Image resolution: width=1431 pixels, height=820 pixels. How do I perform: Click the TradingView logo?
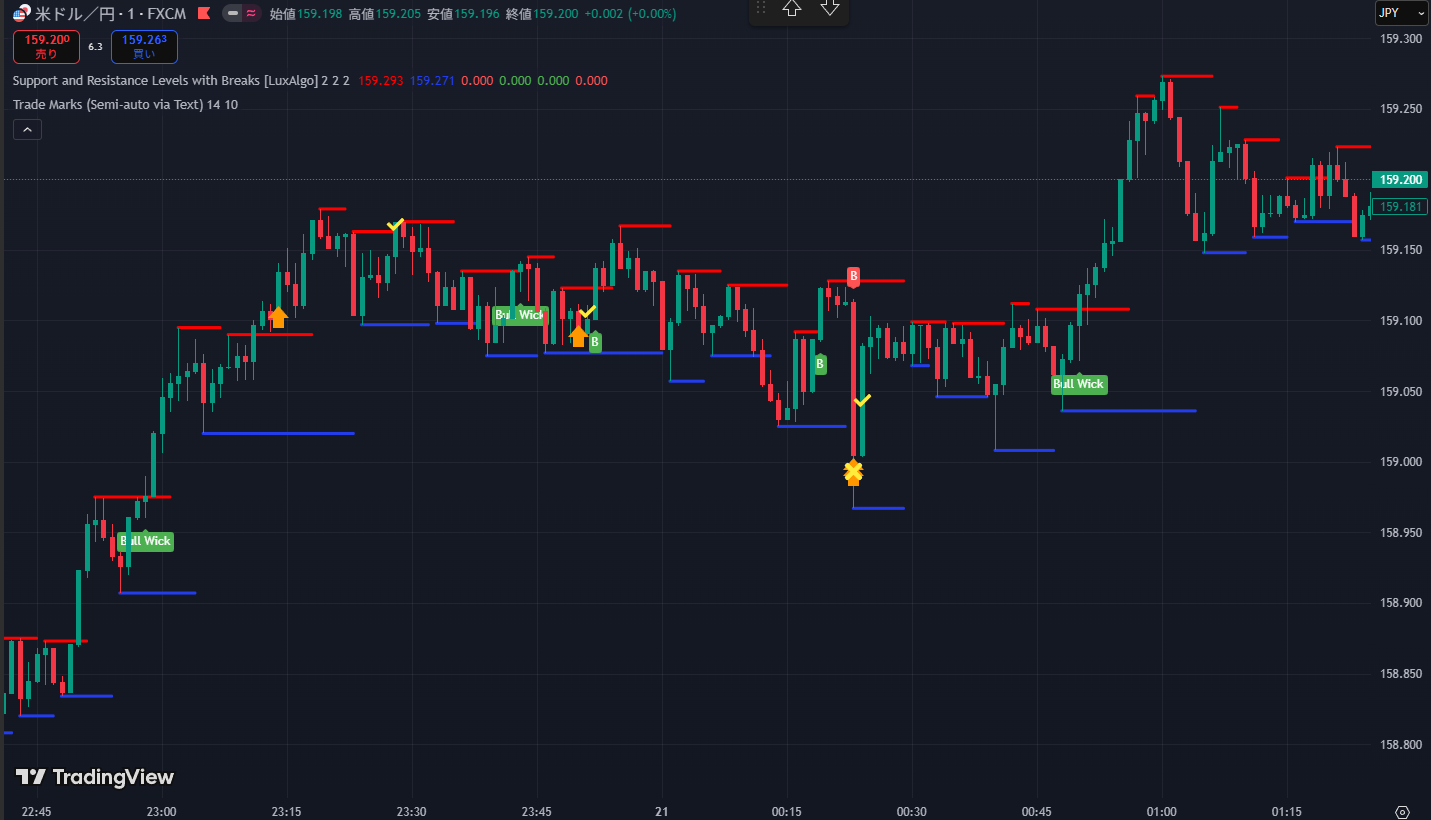(95, 777)
